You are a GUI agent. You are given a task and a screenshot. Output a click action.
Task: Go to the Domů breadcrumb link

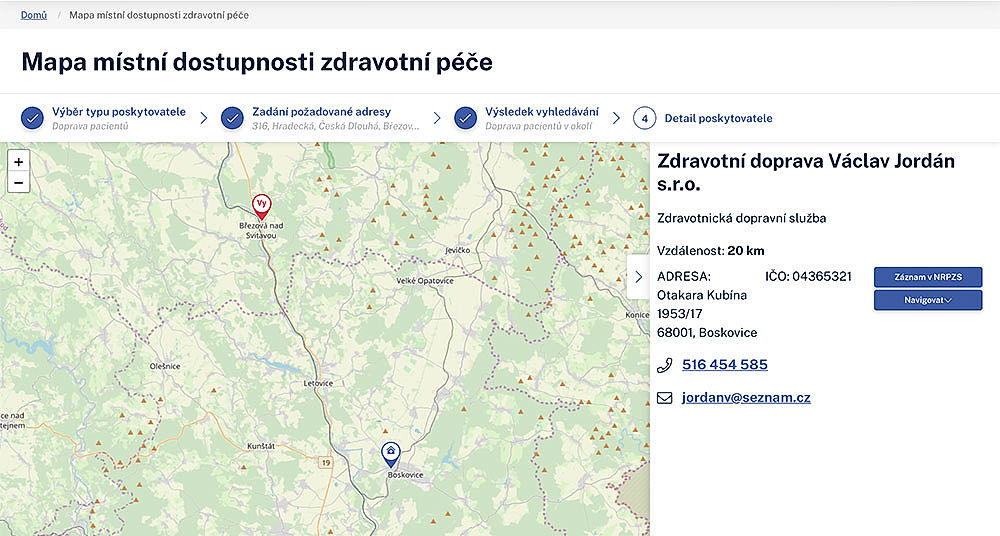(x=33, y=16)
